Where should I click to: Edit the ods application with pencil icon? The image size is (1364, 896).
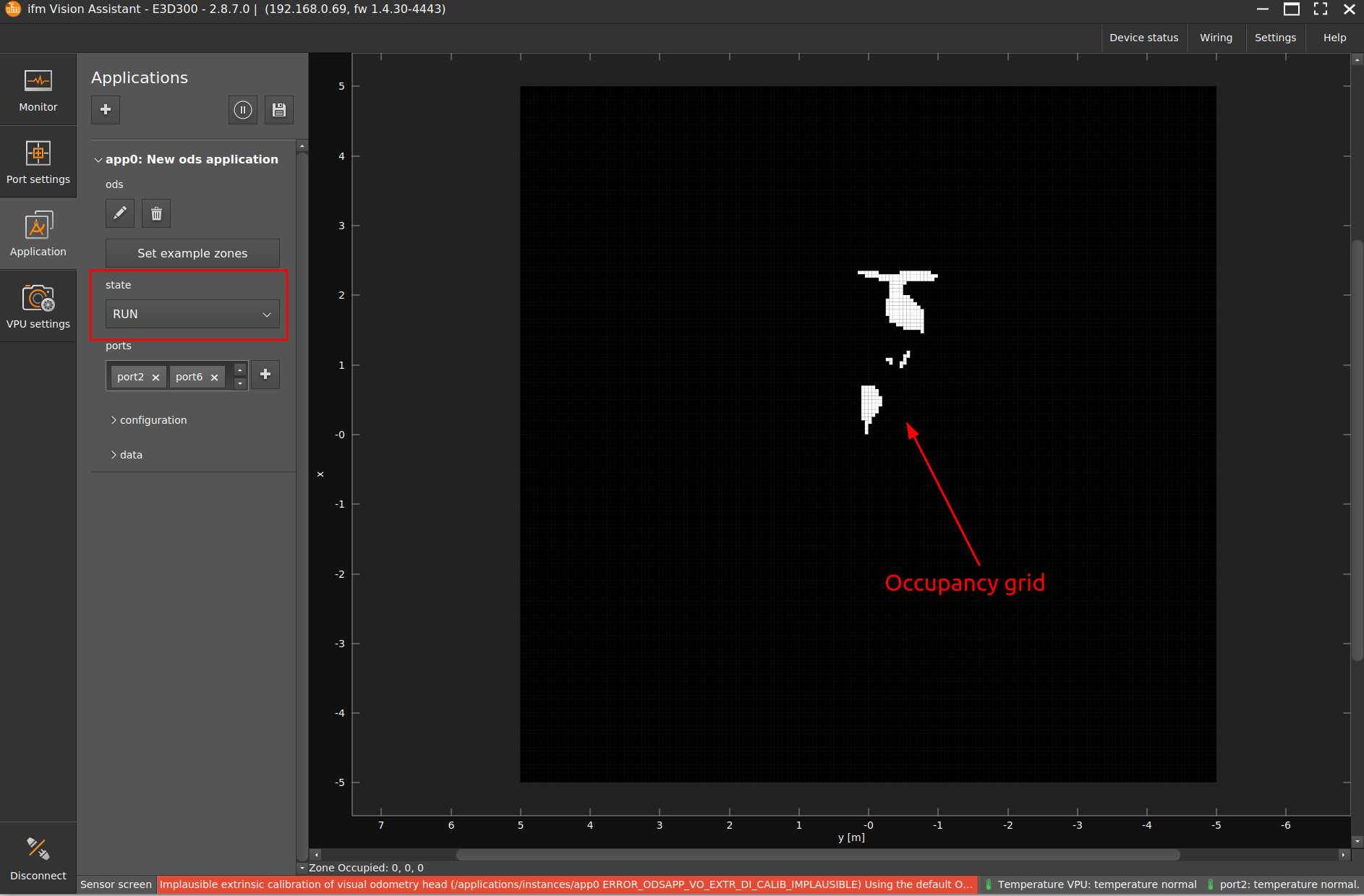[120, 213]
